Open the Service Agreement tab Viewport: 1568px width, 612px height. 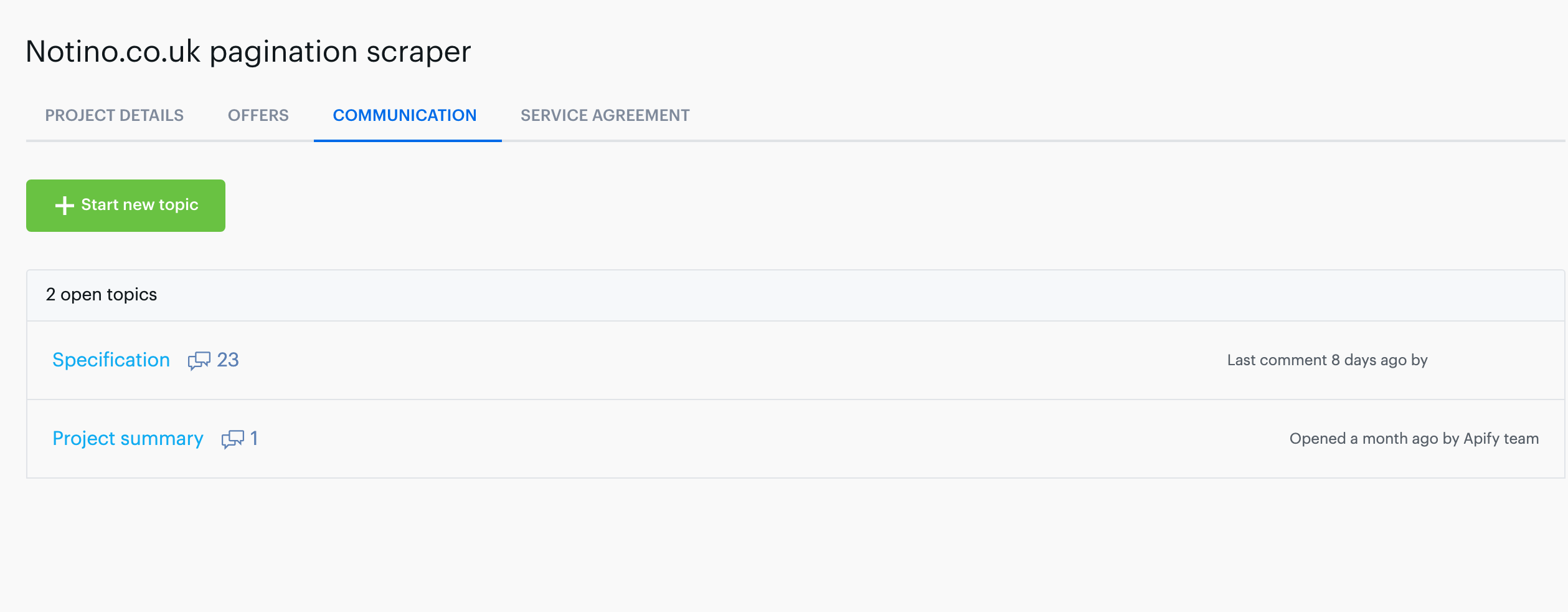tap(605, 115)
